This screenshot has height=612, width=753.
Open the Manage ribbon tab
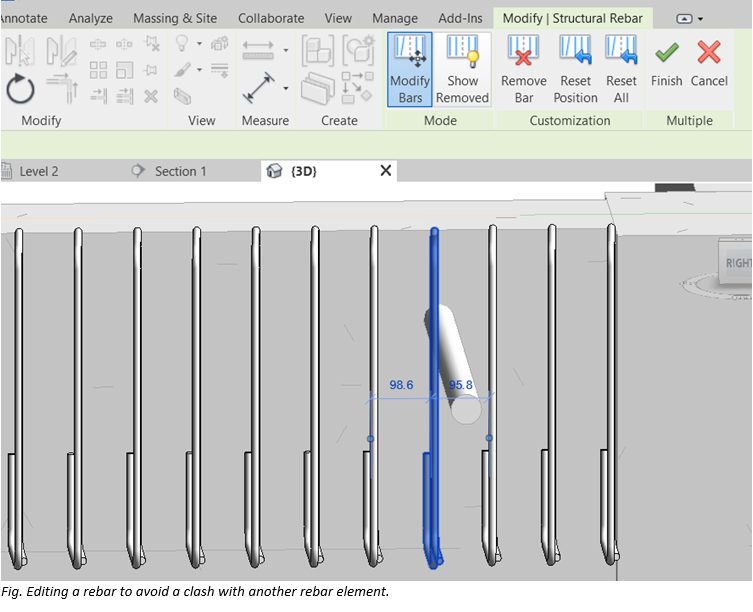[395, 18]
